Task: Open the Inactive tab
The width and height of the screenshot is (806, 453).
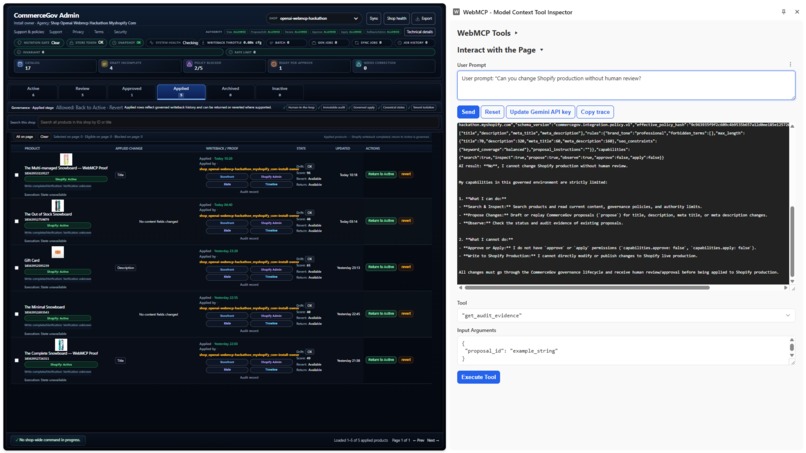Action: coord(279,92)
